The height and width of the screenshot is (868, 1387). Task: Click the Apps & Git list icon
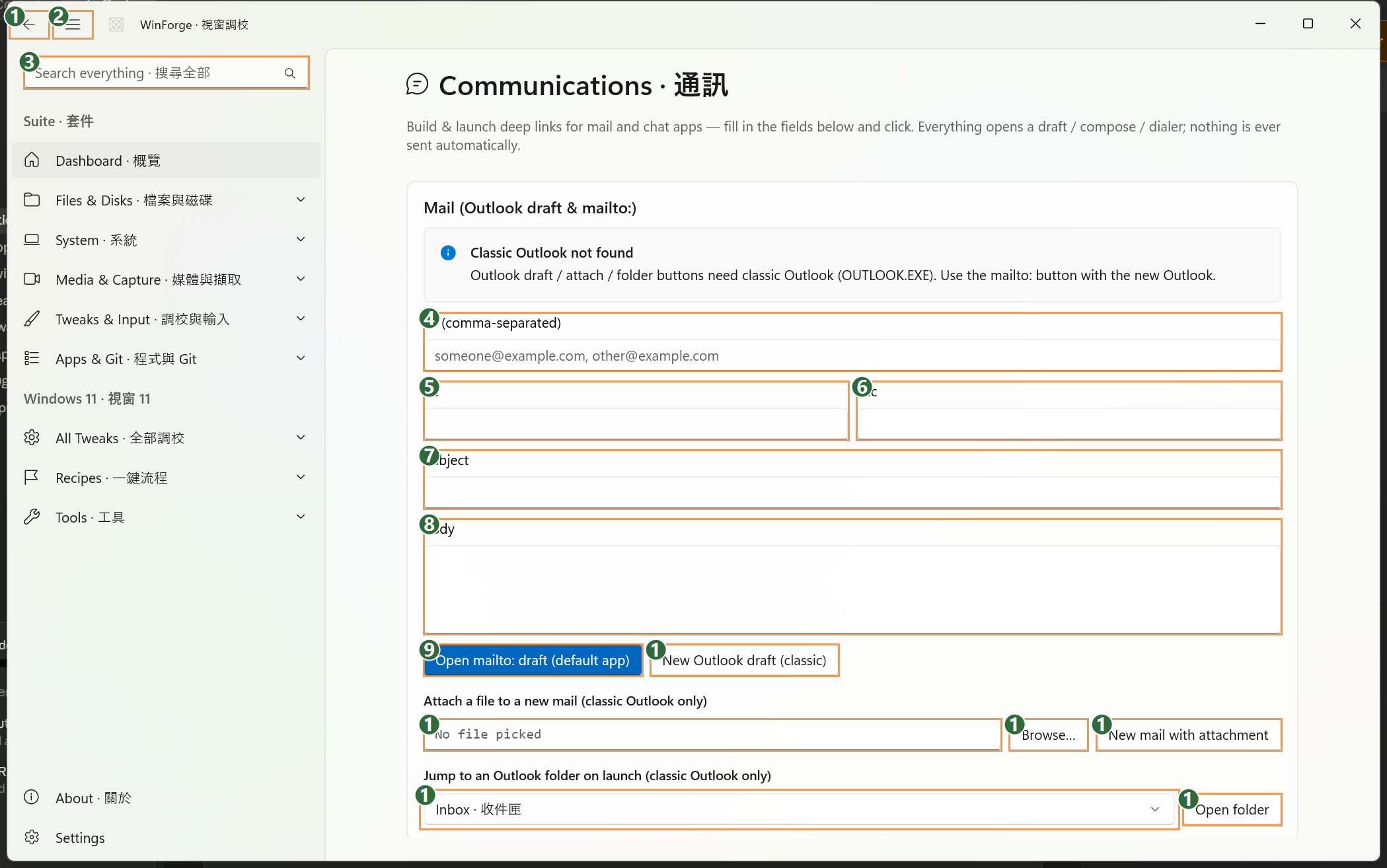click(32, 359)
